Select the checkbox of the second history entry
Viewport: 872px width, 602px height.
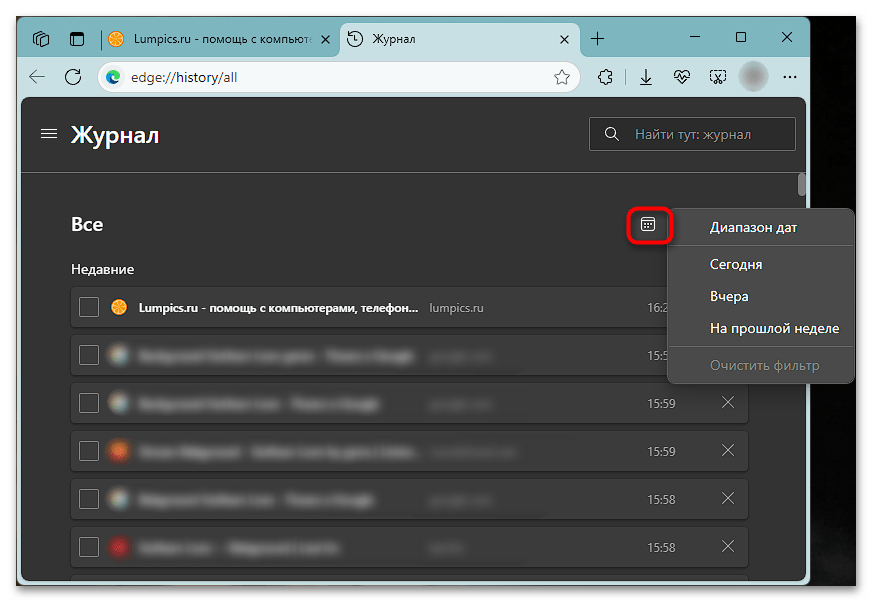[89, 355]
